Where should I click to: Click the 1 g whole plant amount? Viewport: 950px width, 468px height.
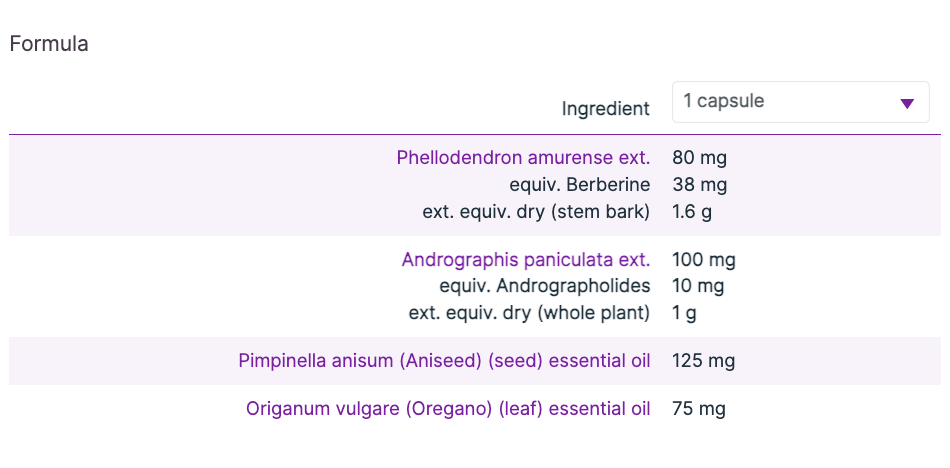[684, 313]
